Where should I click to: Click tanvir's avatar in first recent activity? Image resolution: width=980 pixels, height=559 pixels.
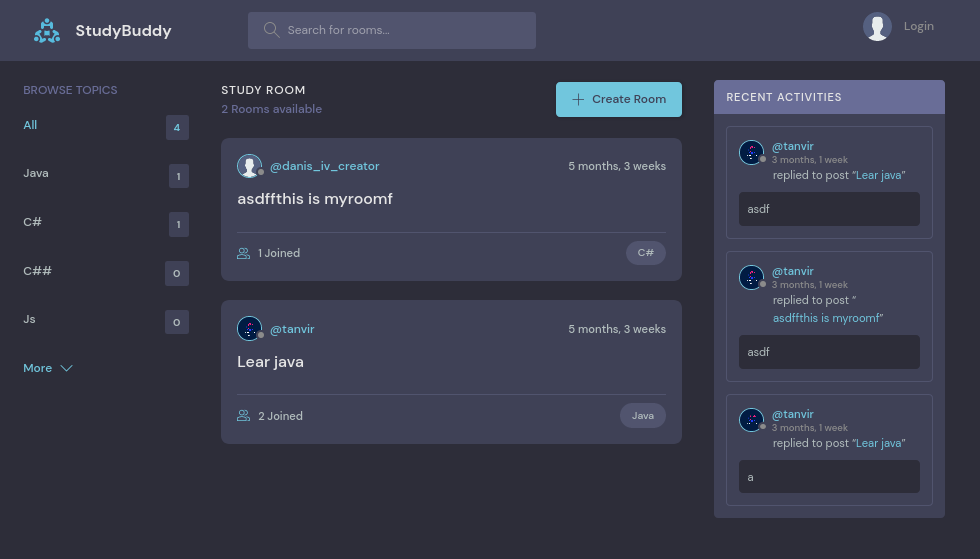click(x=751, y=153)
